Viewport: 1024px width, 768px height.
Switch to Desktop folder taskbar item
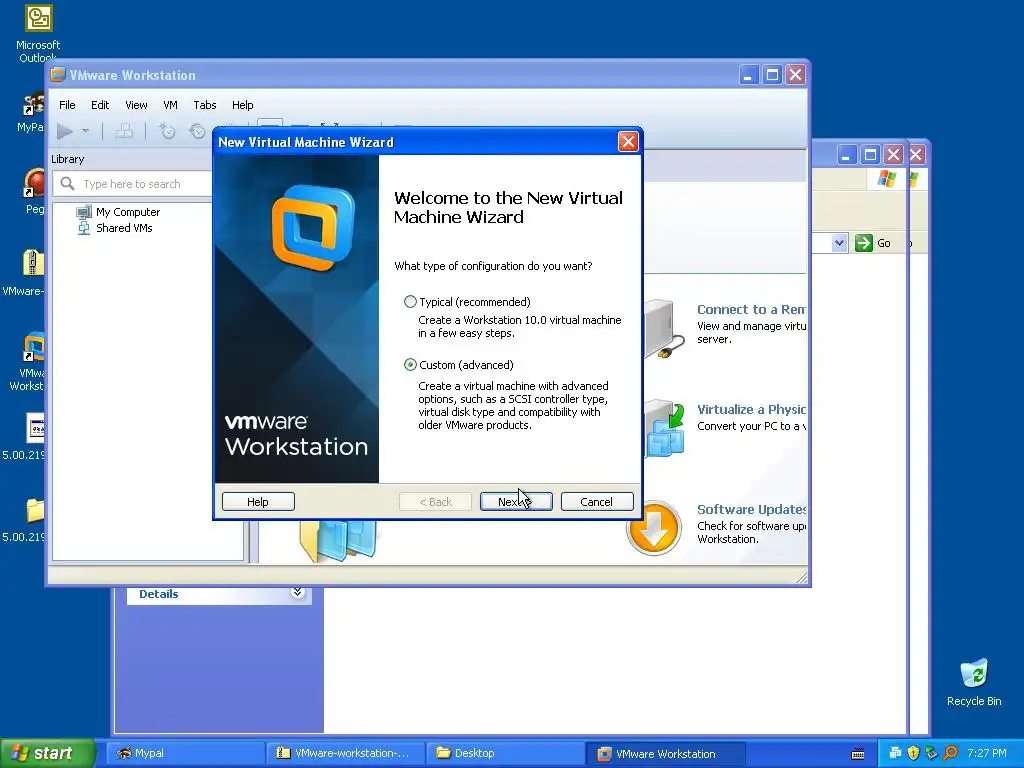pos(505,754)
